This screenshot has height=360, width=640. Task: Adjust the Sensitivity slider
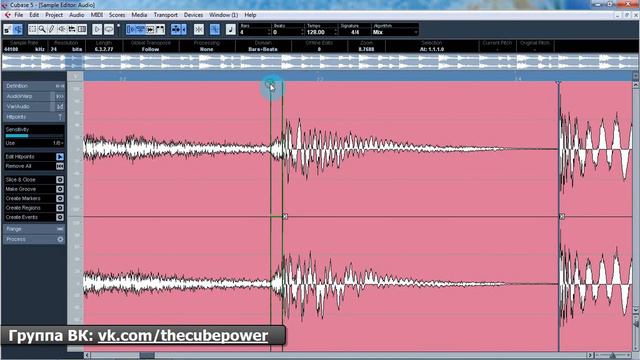click(x=34, y=136)
